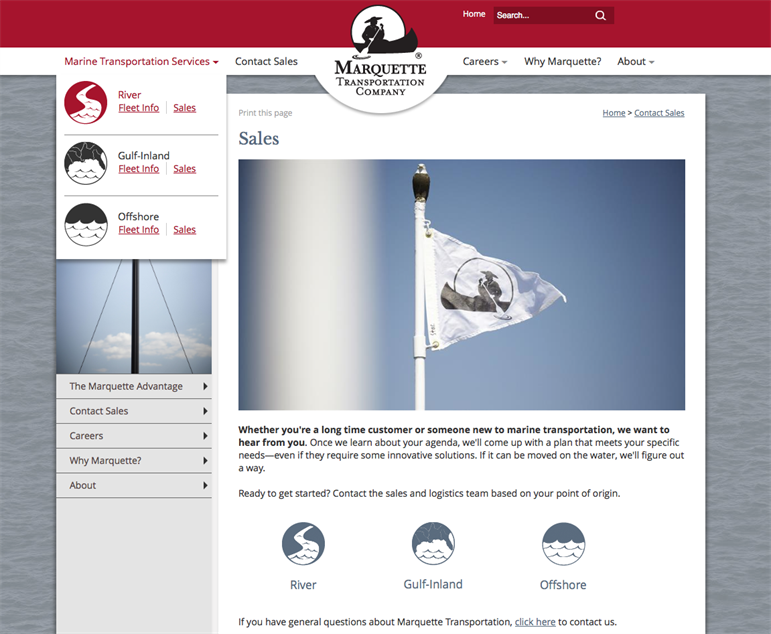Click the Gulf-Inland heading in dropdown menu
This screenshot has width=771, height=634.
pos(144,155)
